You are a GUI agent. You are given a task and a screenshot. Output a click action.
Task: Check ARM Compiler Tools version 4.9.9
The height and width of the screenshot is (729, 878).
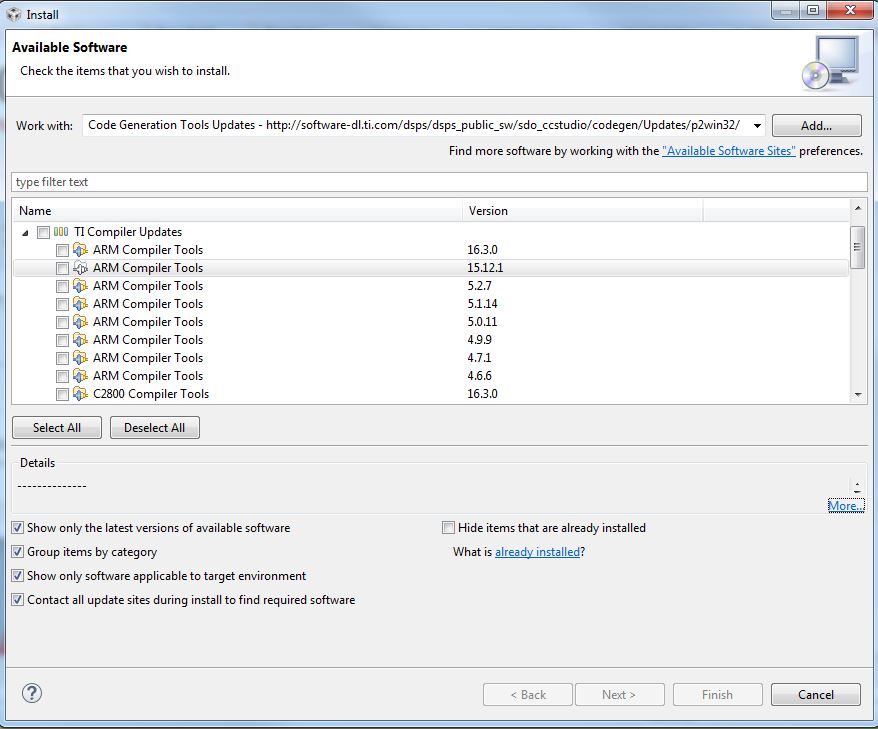pyautogui.click(x=62, y=340)
